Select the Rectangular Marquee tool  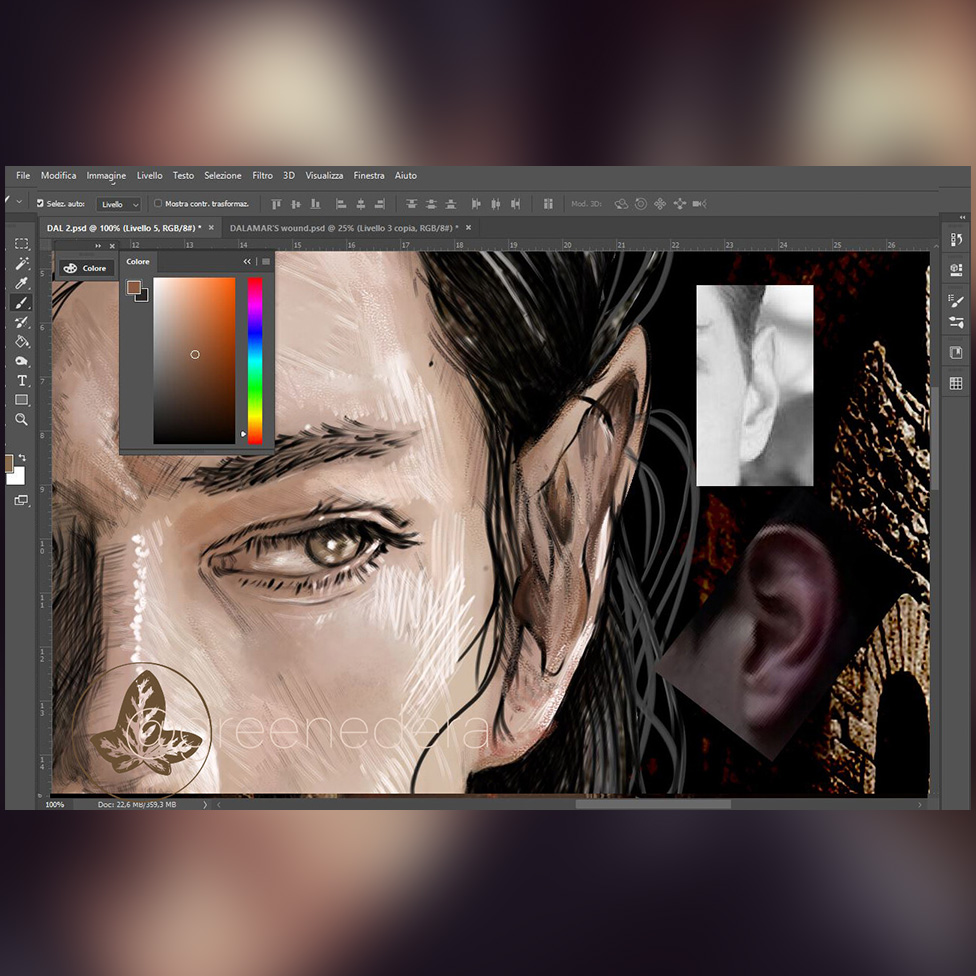coord(22,244)
